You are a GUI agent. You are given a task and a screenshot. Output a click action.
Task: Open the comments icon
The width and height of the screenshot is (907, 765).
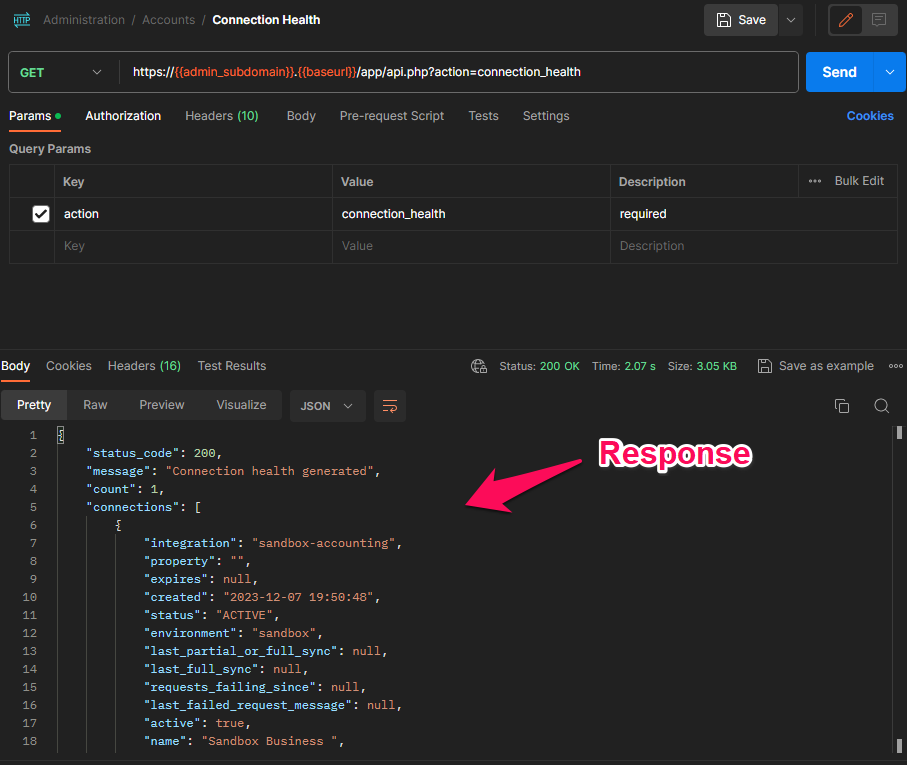(x=879, y=20)
